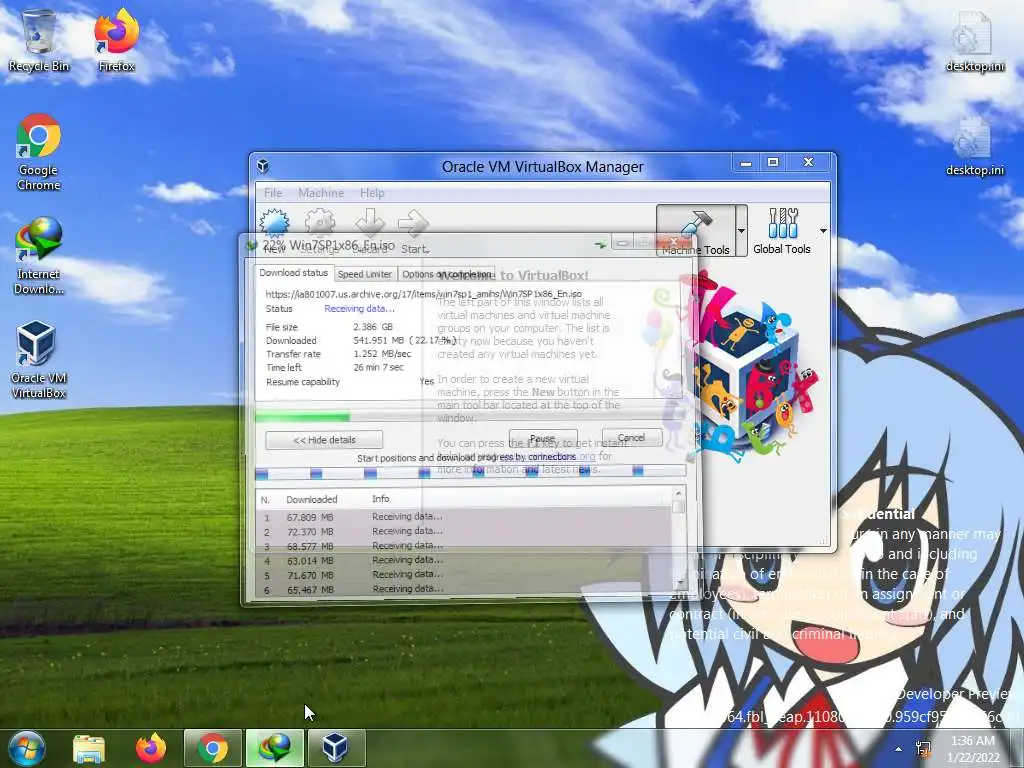Click the connection list scroll-down arrow
The image size is (1024, 768).
(x=679, y=582)
